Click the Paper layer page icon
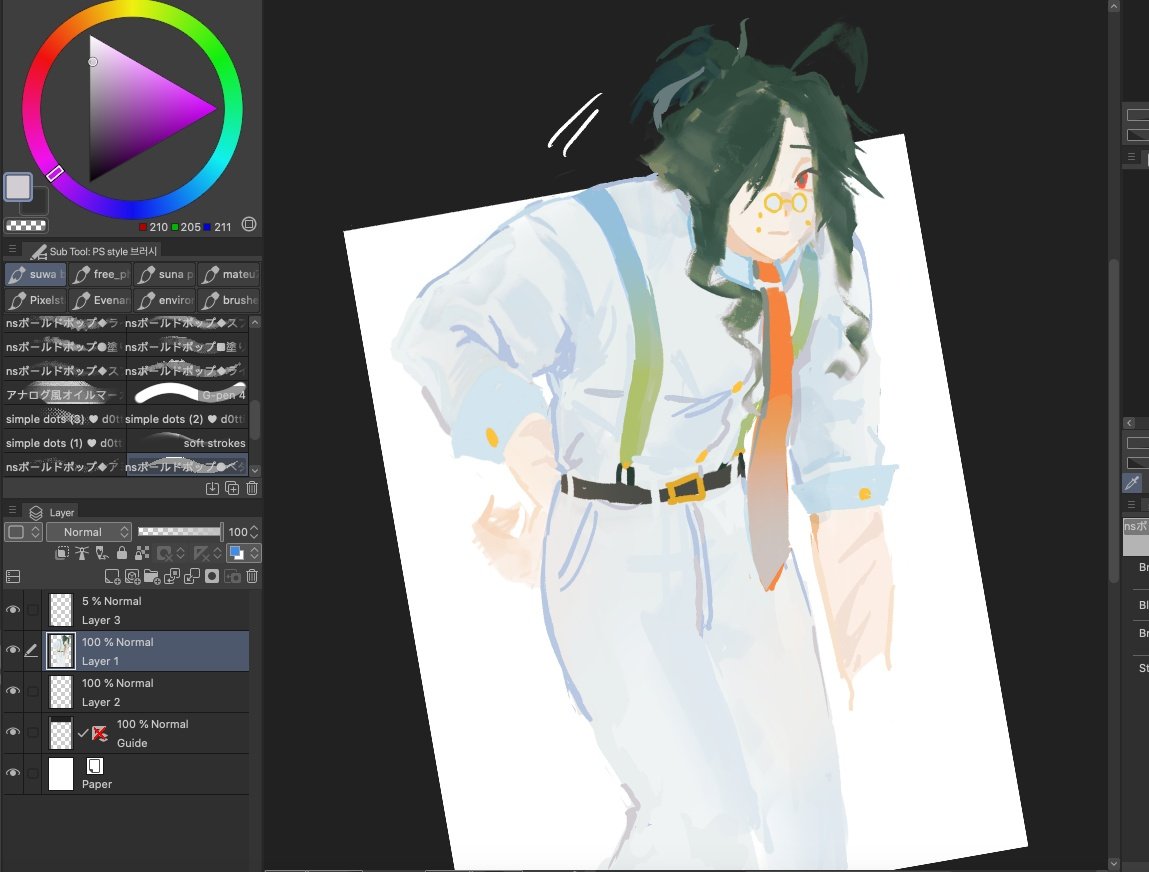The height and width of the screenshot is (872, 1149). click(x=95, y=766)
